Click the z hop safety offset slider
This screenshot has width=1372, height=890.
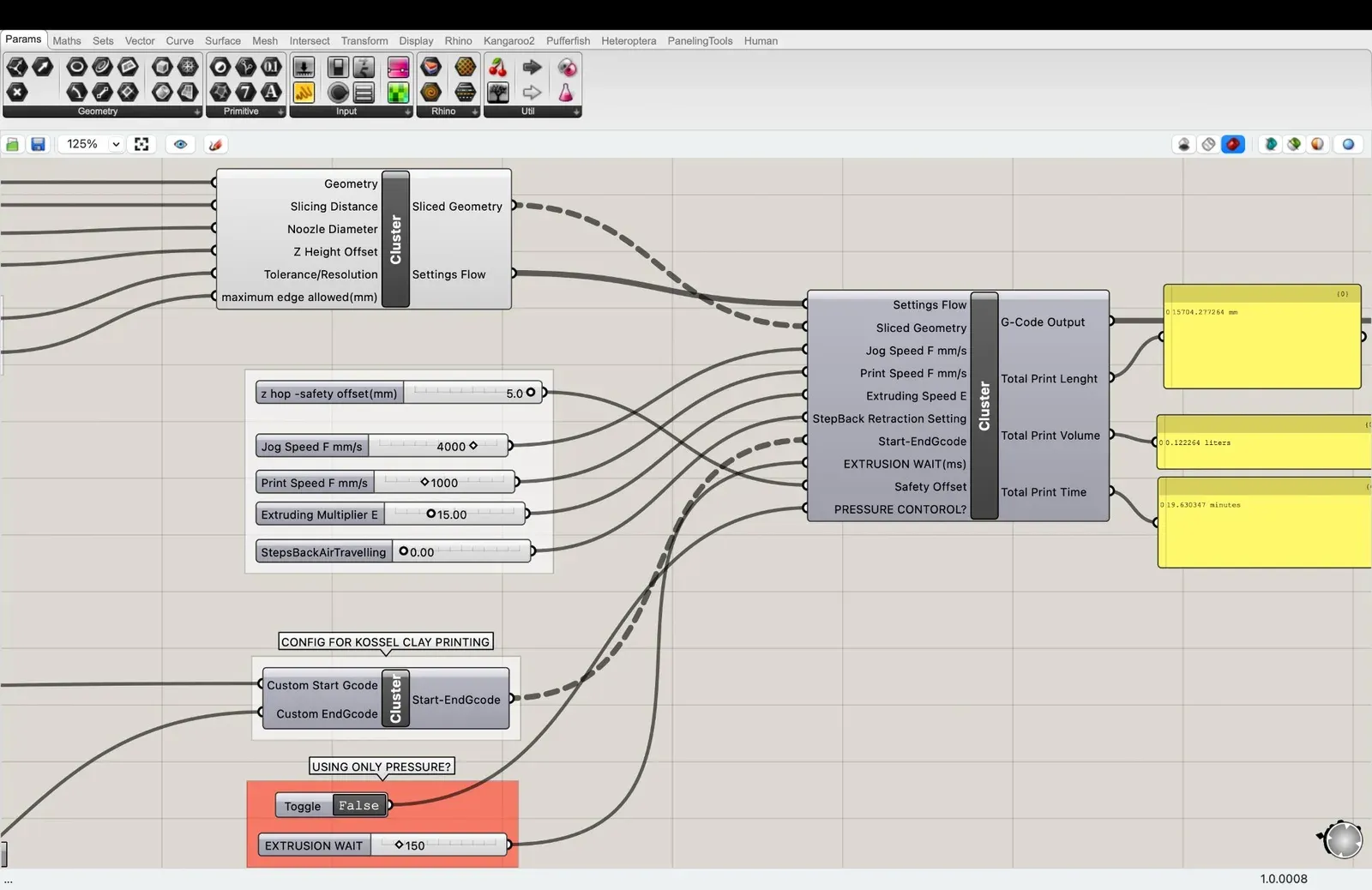click(400, 394)
